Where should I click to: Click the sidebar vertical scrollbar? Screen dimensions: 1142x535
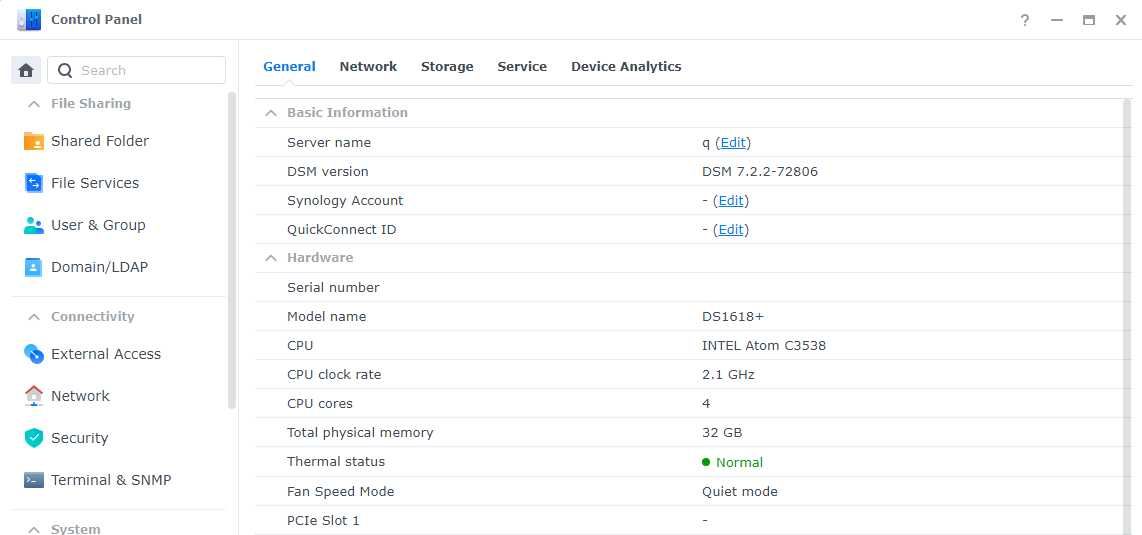232,250
